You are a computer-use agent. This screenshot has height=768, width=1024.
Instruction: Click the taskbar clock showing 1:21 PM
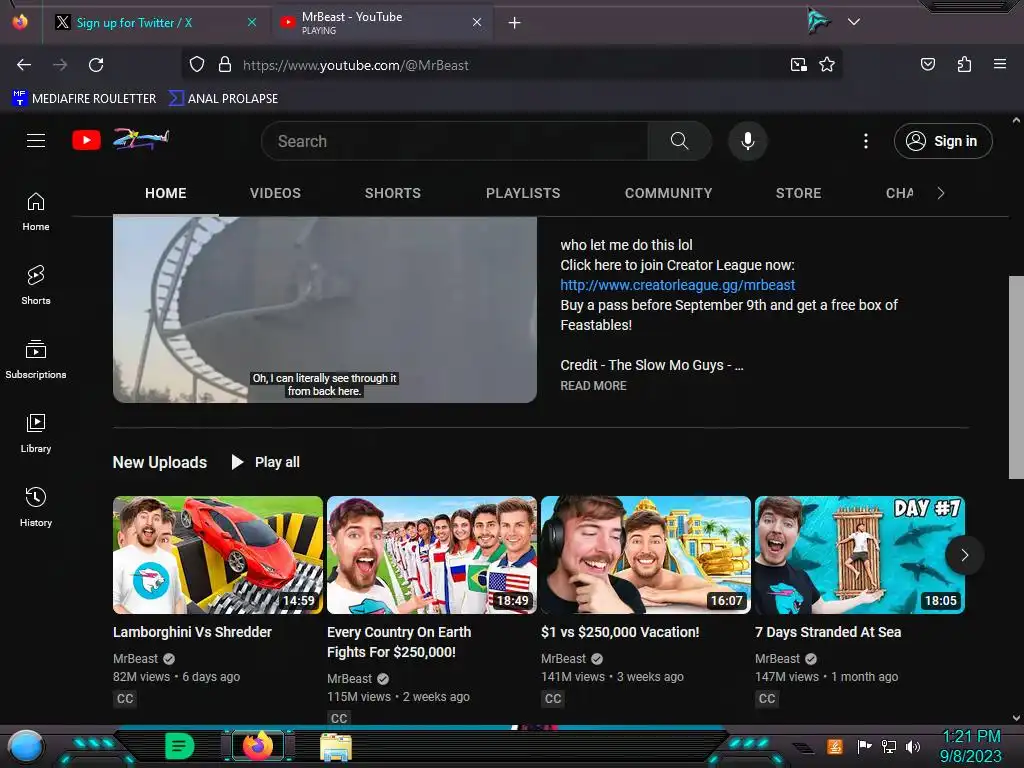[x=971, y=736]
